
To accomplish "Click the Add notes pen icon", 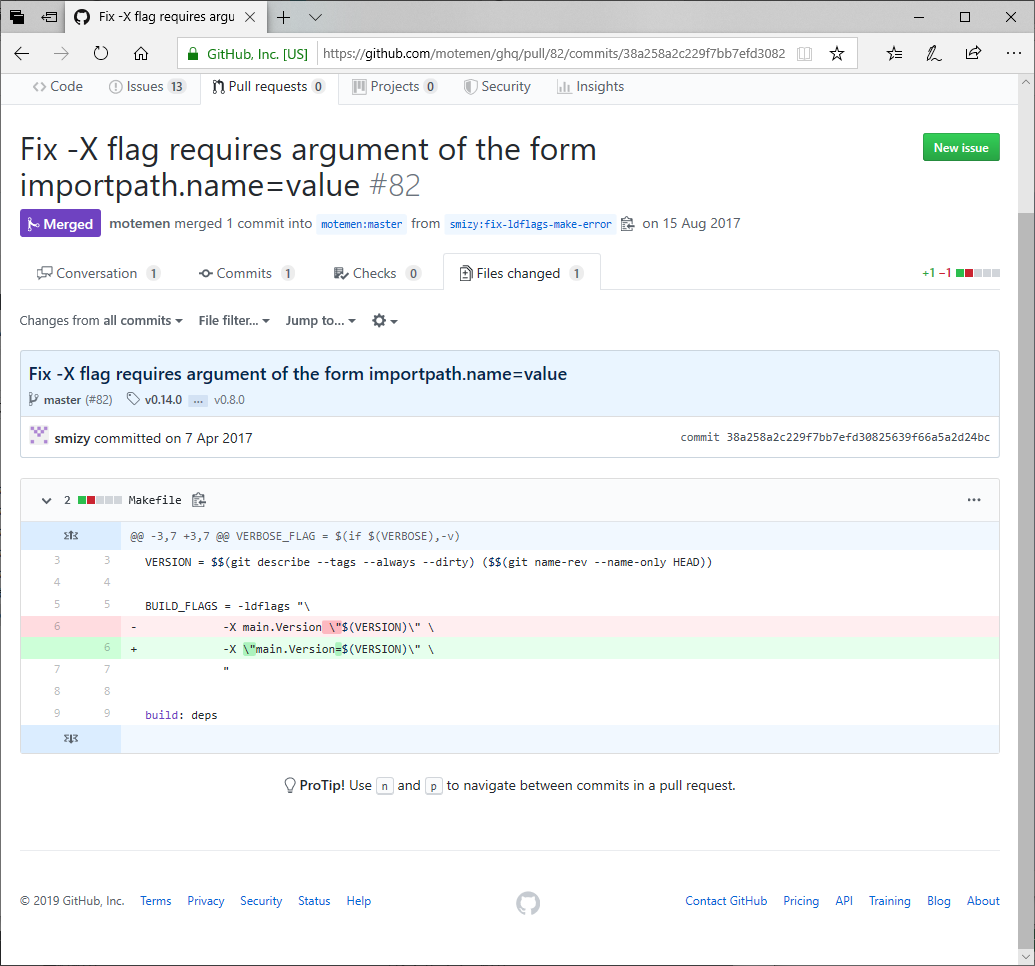I will [x=933, y=53].
